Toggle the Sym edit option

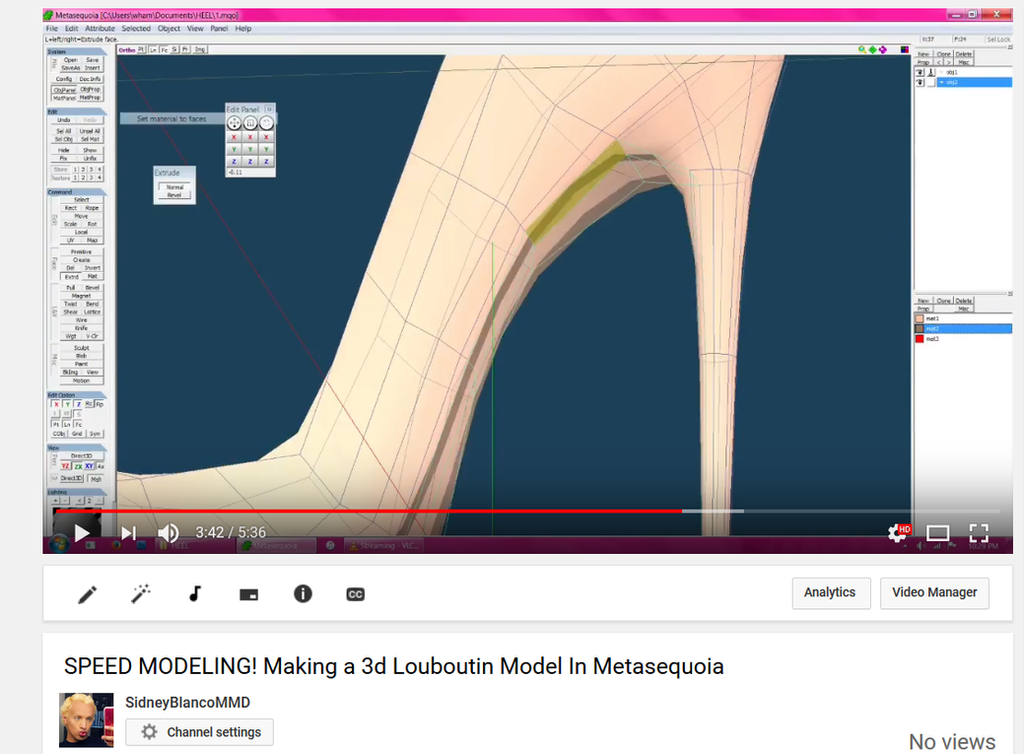click(x=95, y=434)
